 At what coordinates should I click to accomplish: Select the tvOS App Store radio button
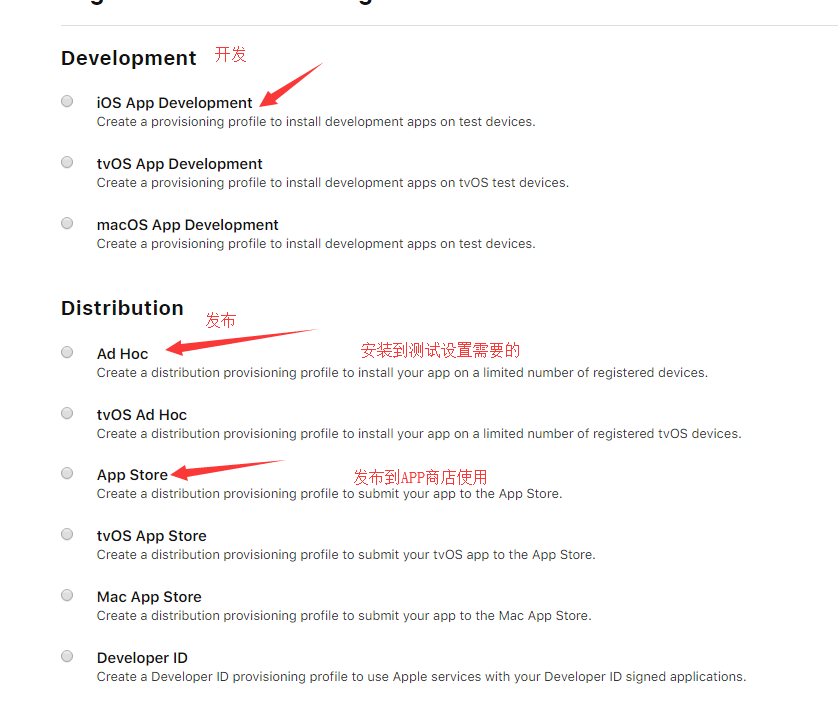tap(66, 534)
